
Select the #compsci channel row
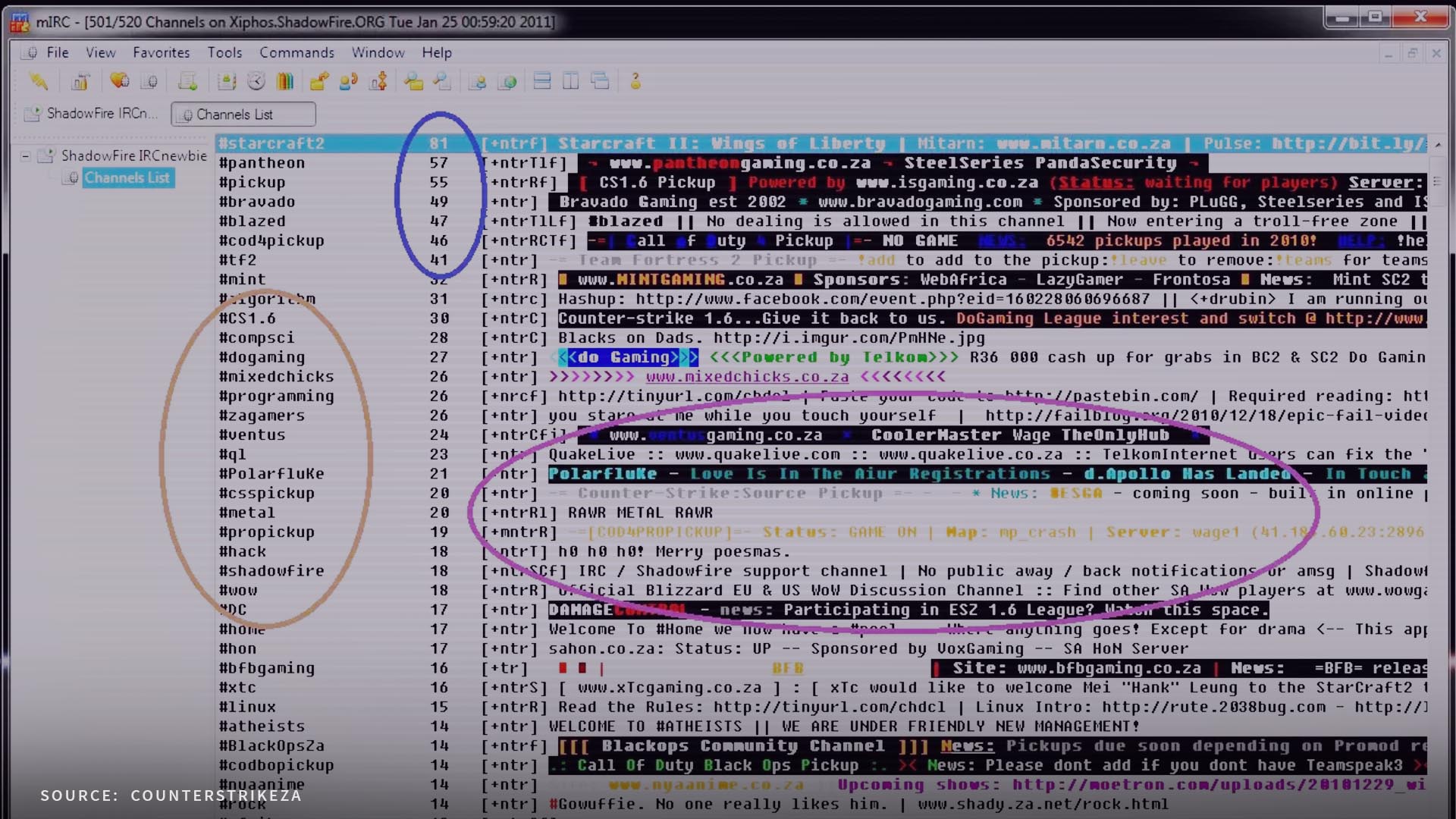point(821,337)
